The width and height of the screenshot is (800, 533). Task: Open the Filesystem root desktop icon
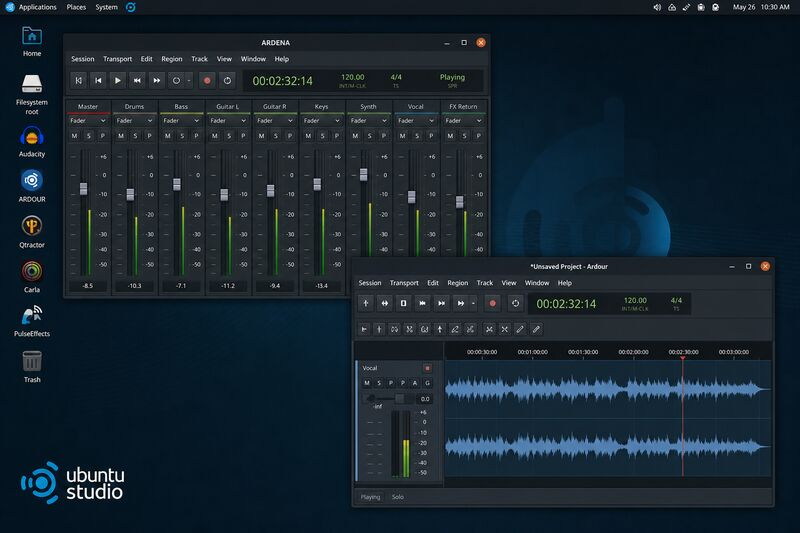coord(32,94)
